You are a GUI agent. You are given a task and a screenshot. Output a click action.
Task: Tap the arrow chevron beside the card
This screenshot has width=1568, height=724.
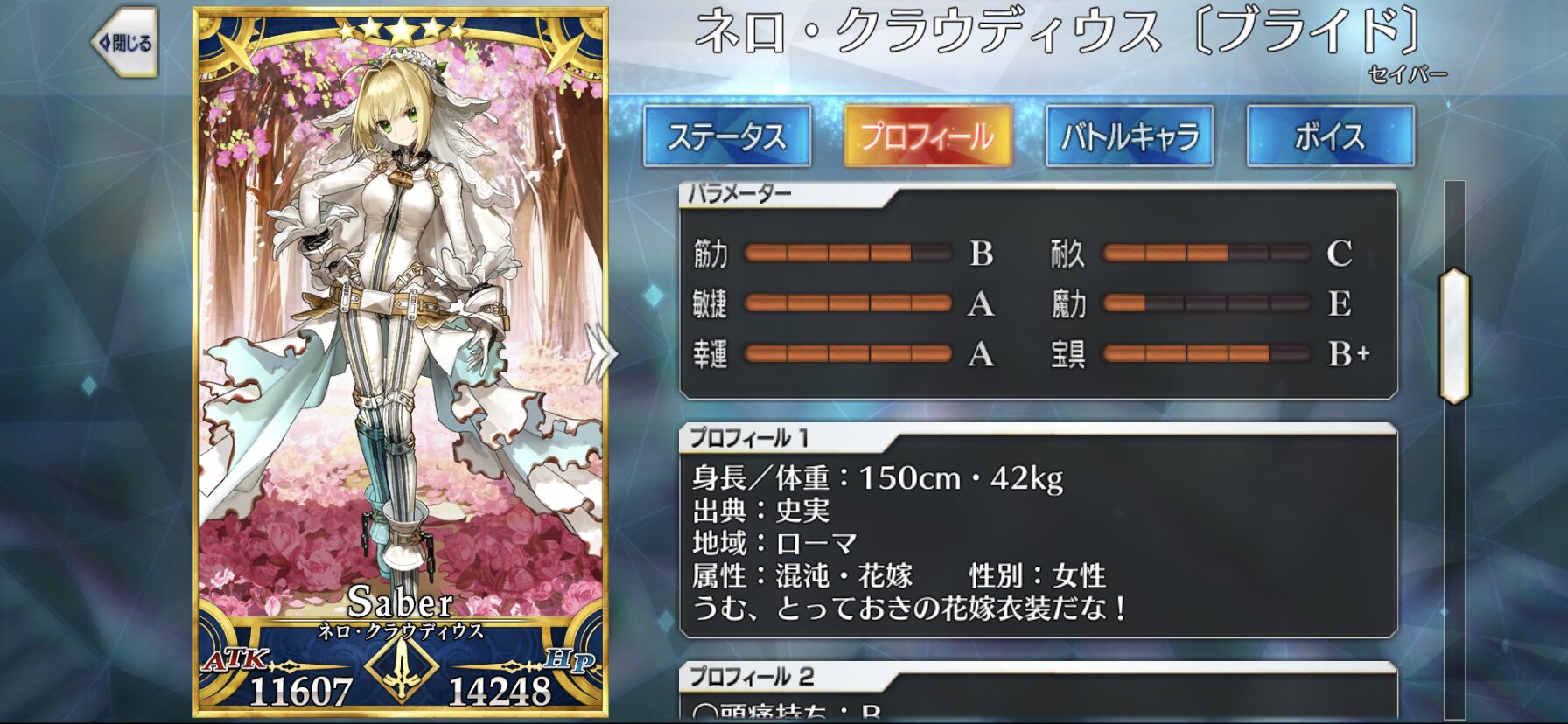click(x=600, y=353)
